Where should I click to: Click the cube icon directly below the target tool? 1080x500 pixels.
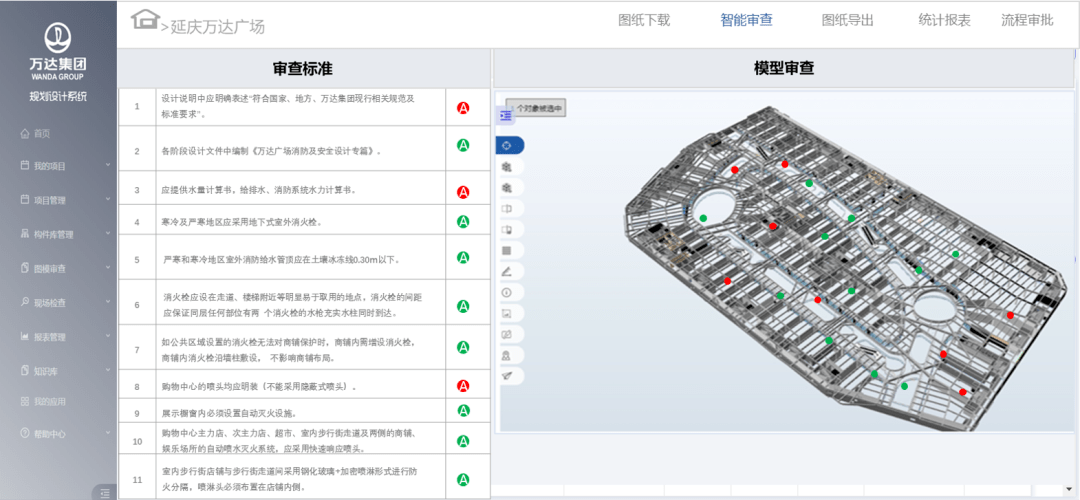click(507, 167)
